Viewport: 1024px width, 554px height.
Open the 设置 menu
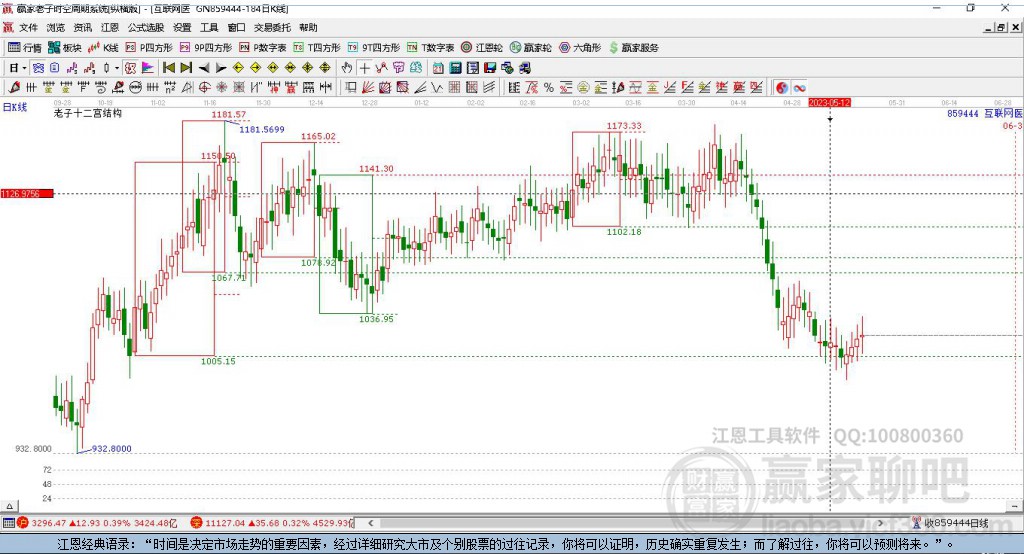(182, 27)
